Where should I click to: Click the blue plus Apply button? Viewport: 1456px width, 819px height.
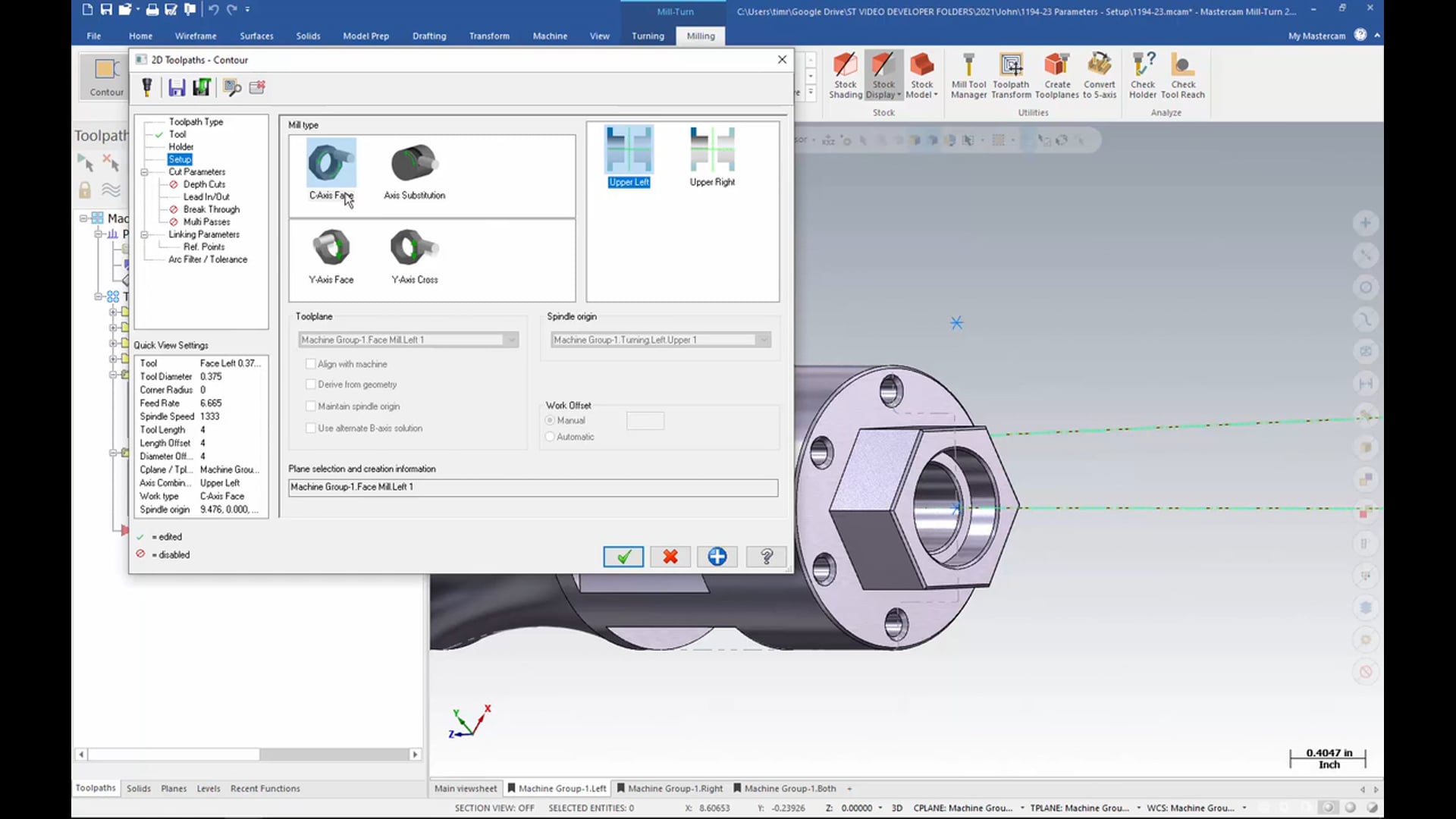pyautogui.click(x=717, y=557)
